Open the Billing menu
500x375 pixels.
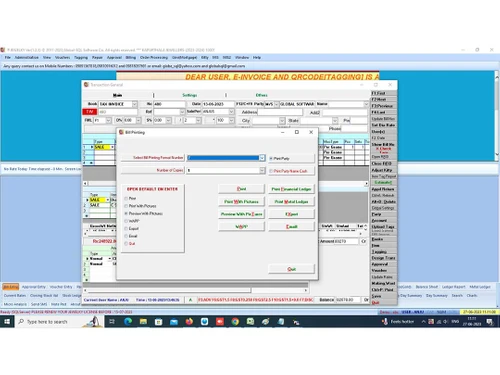(x=130, y=57)
